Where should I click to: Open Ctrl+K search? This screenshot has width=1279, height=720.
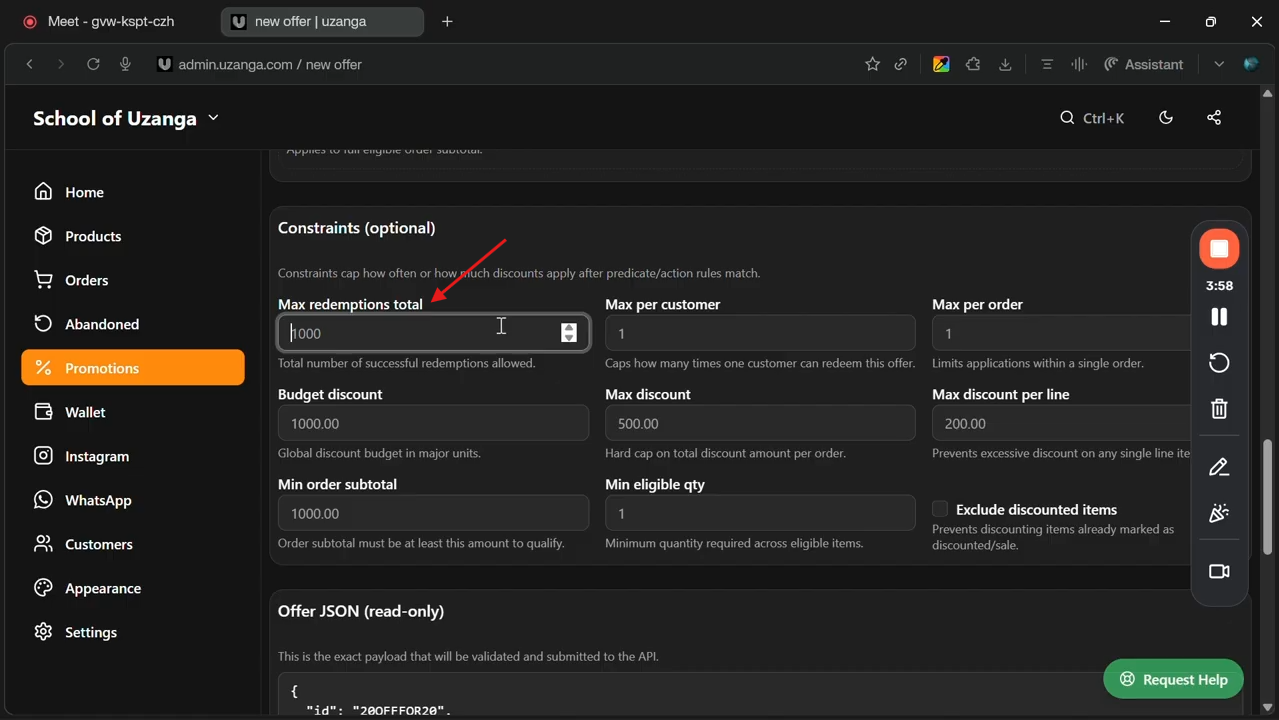(1092, 118)
